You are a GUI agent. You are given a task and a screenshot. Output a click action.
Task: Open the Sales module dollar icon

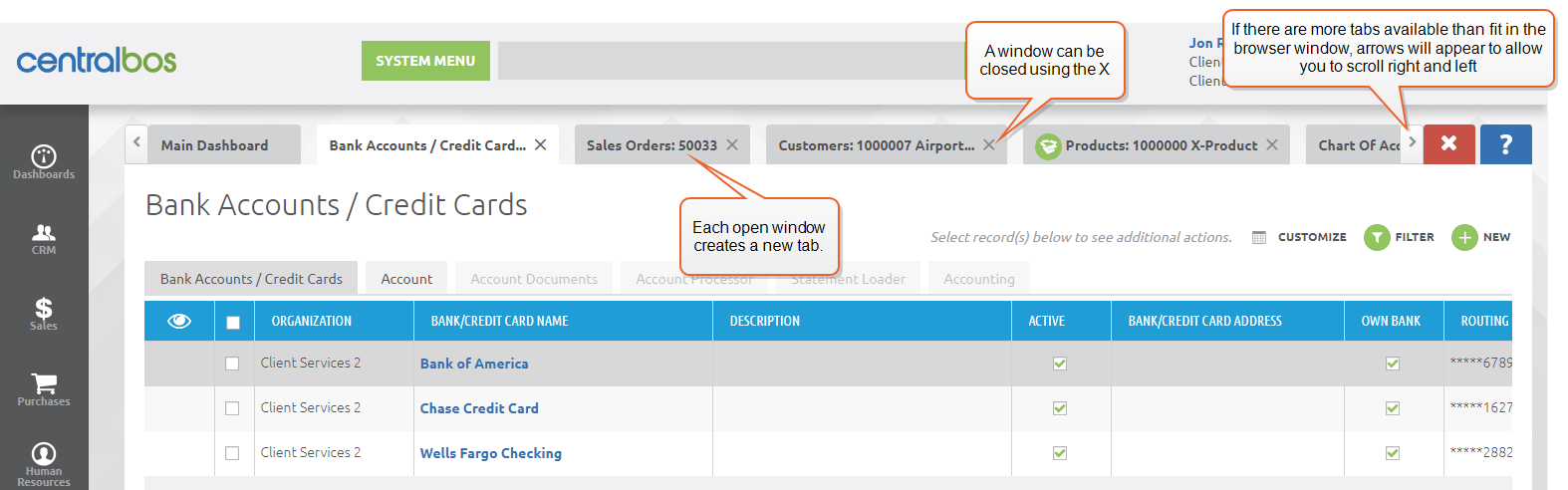pos(44,309)
